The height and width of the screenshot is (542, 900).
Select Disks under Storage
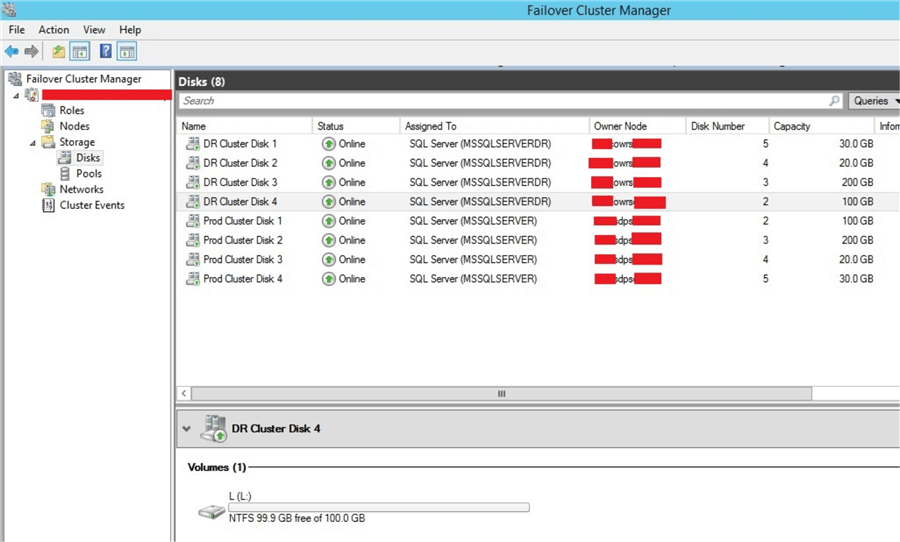(88, 157)
